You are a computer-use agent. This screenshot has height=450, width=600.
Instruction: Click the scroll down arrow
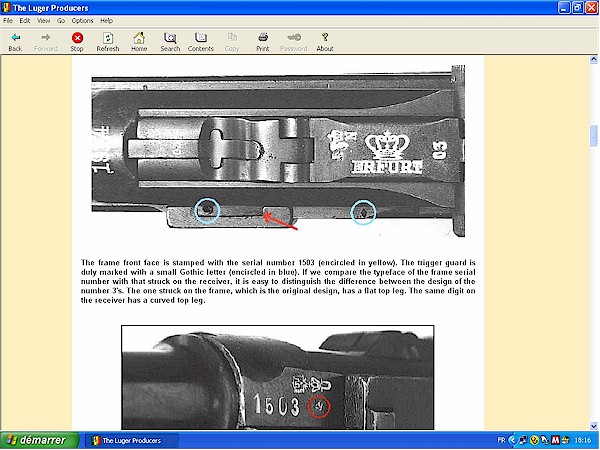593,426
